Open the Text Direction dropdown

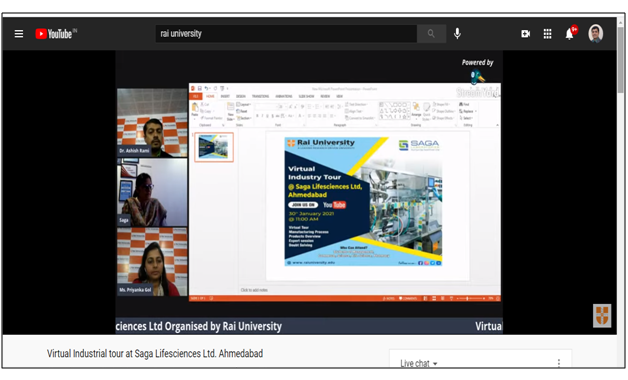[356, 105]
